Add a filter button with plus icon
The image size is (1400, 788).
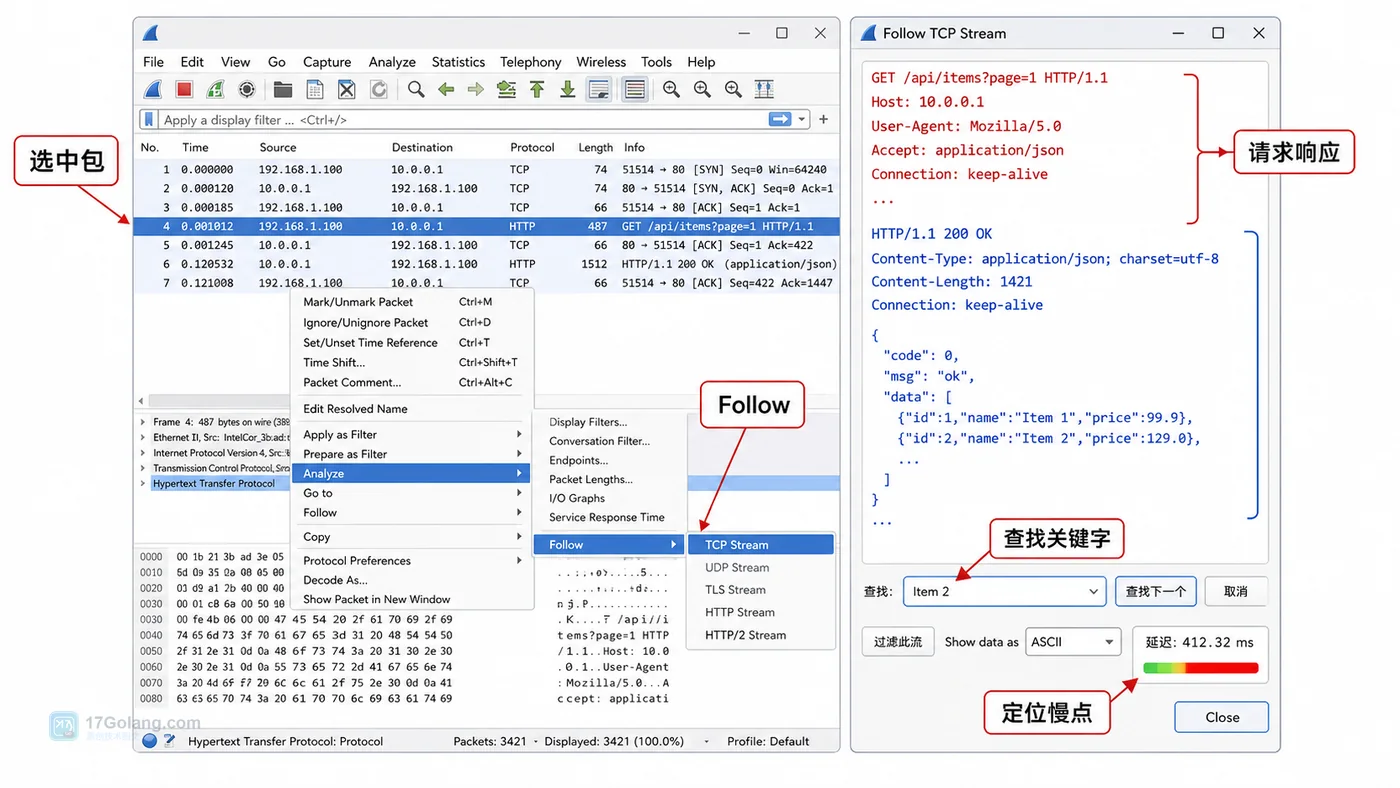point(824,119)
